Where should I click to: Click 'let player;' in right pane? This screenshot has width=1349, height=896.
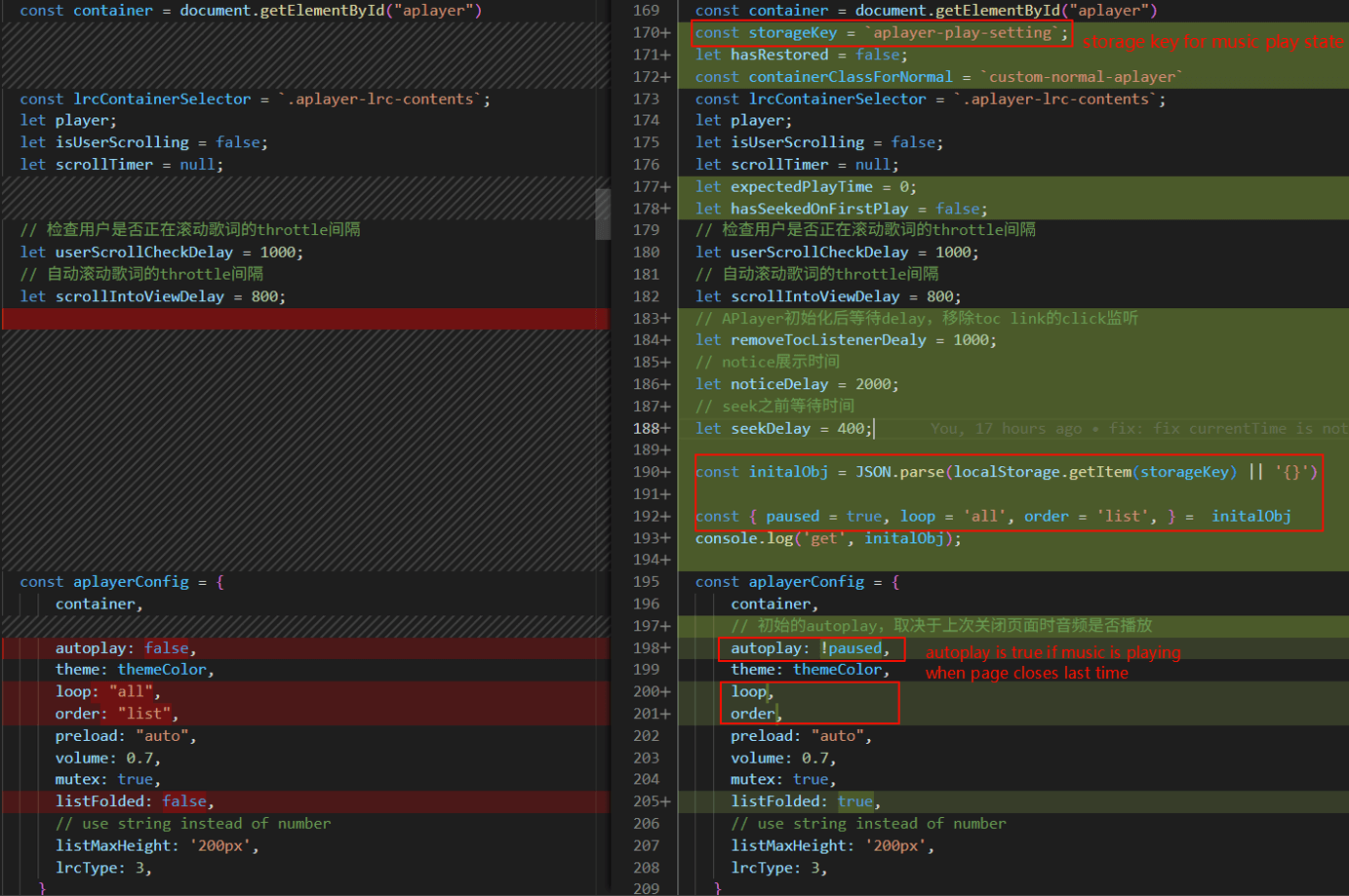point(744,120)
